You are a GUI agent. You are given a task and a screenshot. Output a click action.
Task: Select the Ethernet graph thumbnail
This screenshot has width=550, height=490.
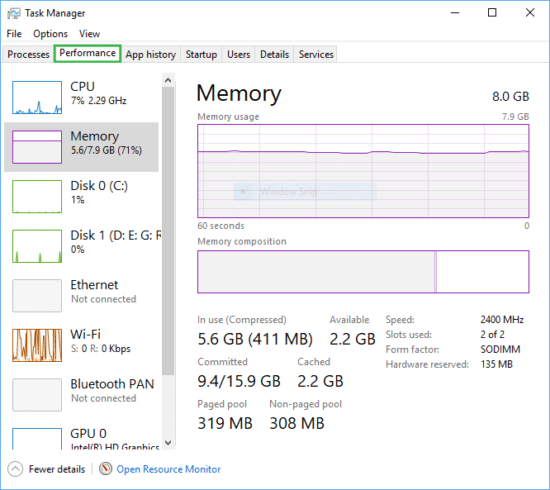click(x=37, y=296)
